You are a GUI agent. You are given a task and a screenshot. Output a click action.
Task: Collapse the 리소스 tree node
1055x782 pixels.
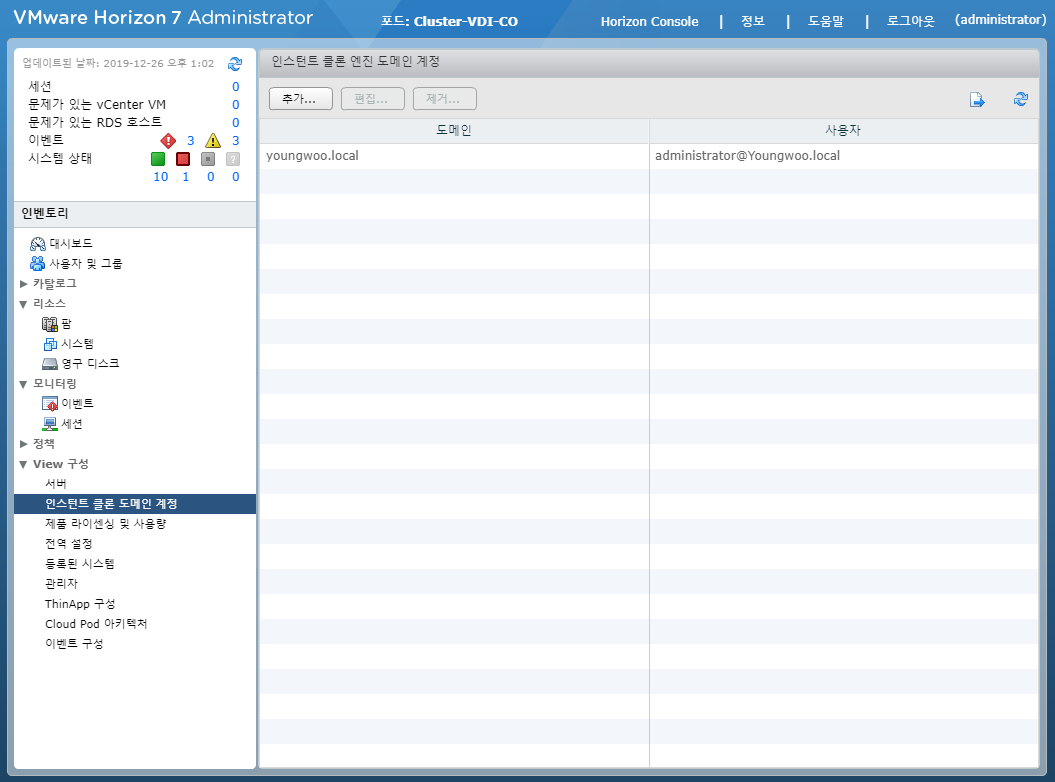tap(24, 304)
